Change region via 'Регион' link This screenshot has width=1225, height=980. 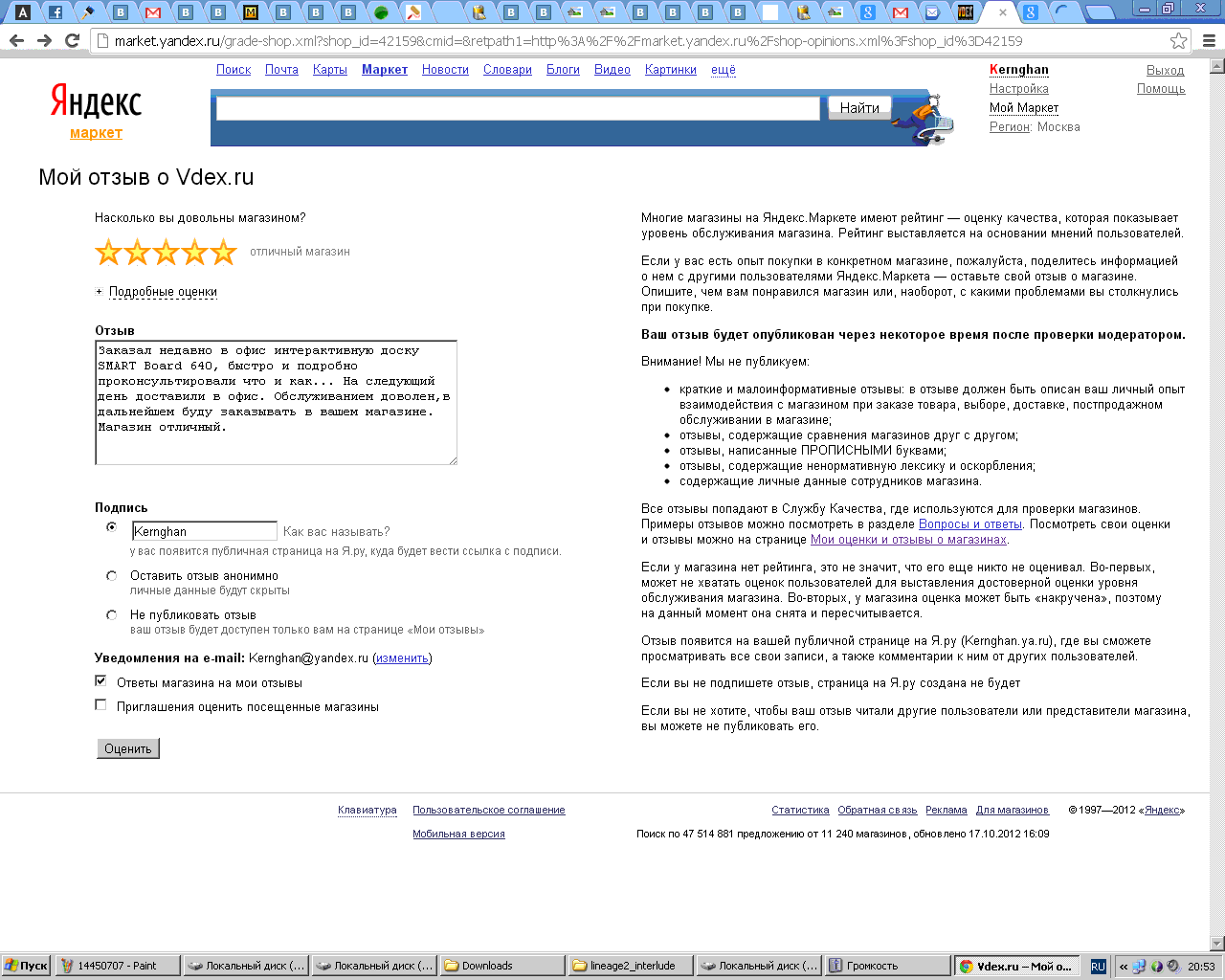coord(1010,127)
